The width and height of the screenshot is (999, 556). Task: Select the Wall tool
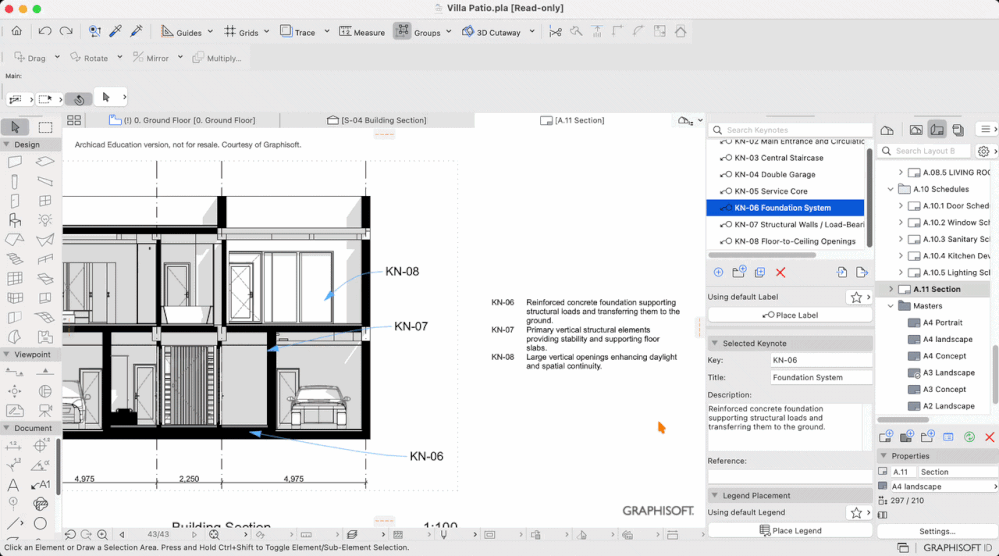(15, 162)
